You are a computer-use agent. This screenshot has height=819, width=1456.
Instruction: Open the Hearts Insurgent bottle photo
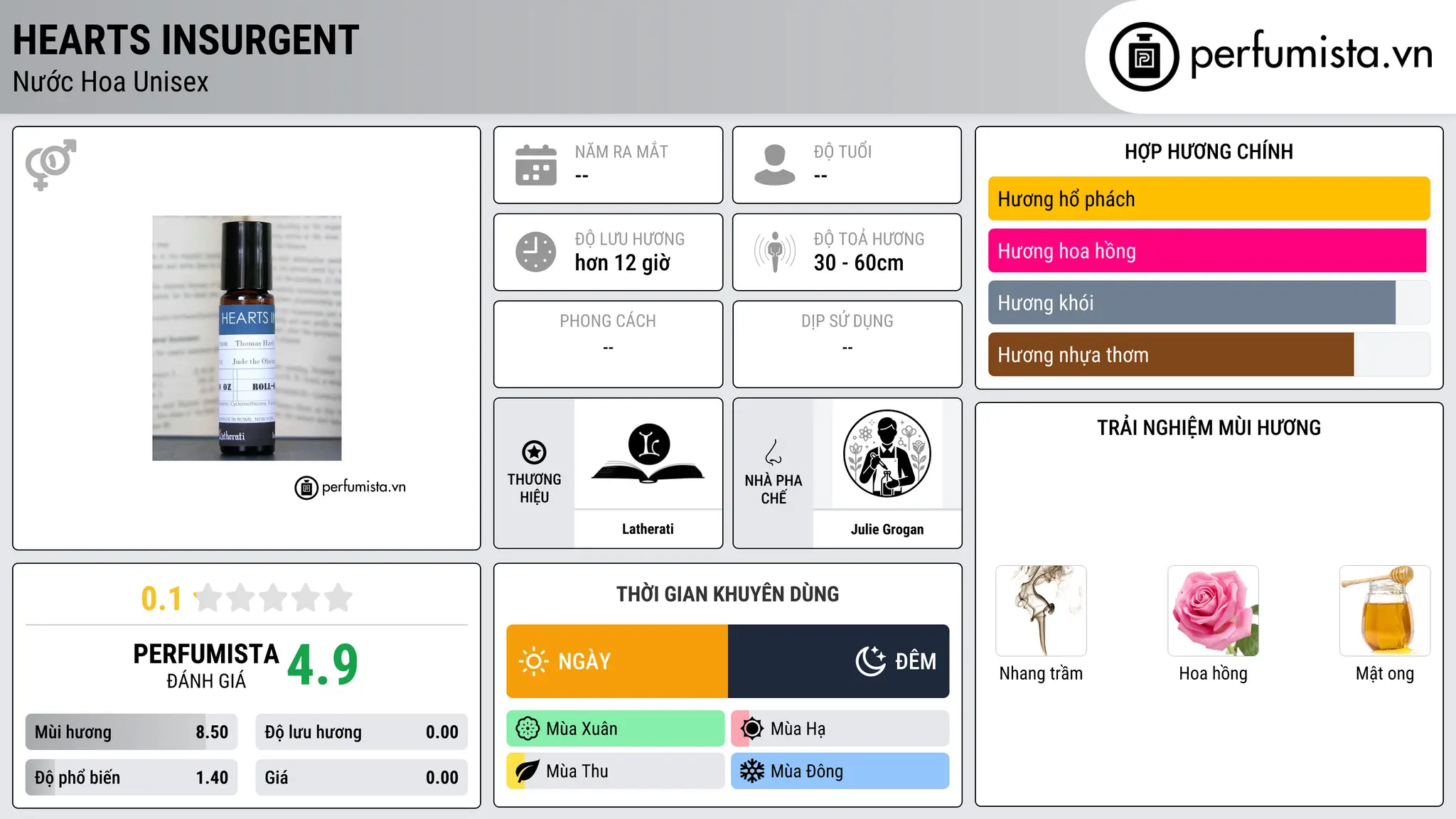point(247,338)
